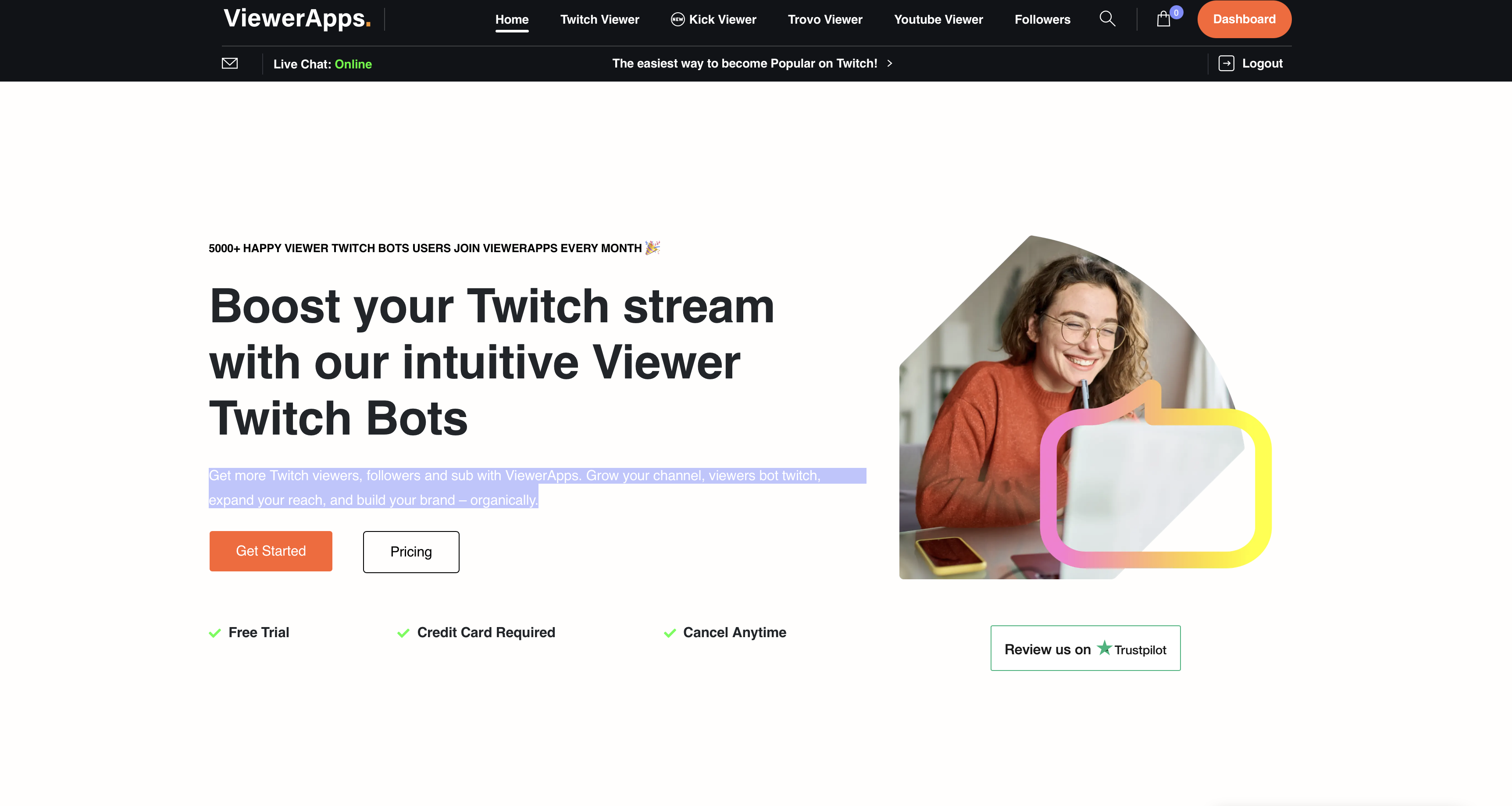
Task: Click the Pricing outlined button
Action: 411,552
